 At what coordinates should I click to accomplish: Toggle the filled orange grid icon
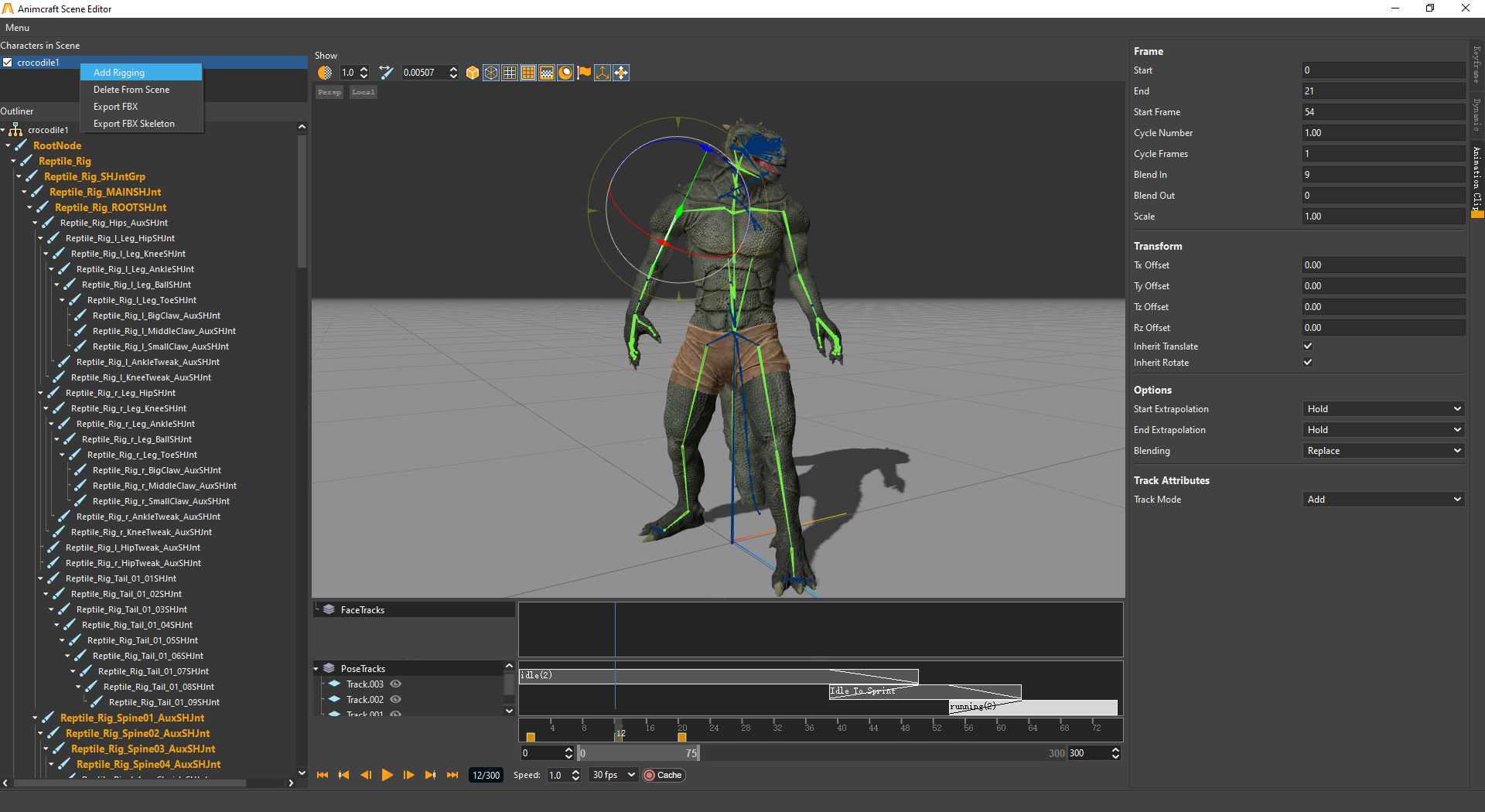[528, 73]
